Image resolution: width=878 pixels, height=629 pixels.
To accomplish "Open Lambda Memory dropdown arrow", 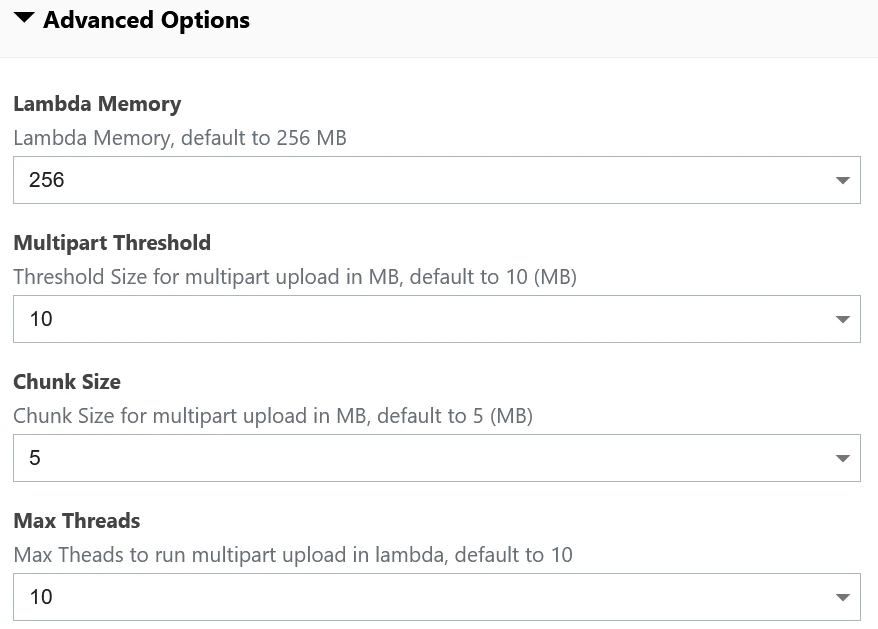I will [x=841, y=181].
